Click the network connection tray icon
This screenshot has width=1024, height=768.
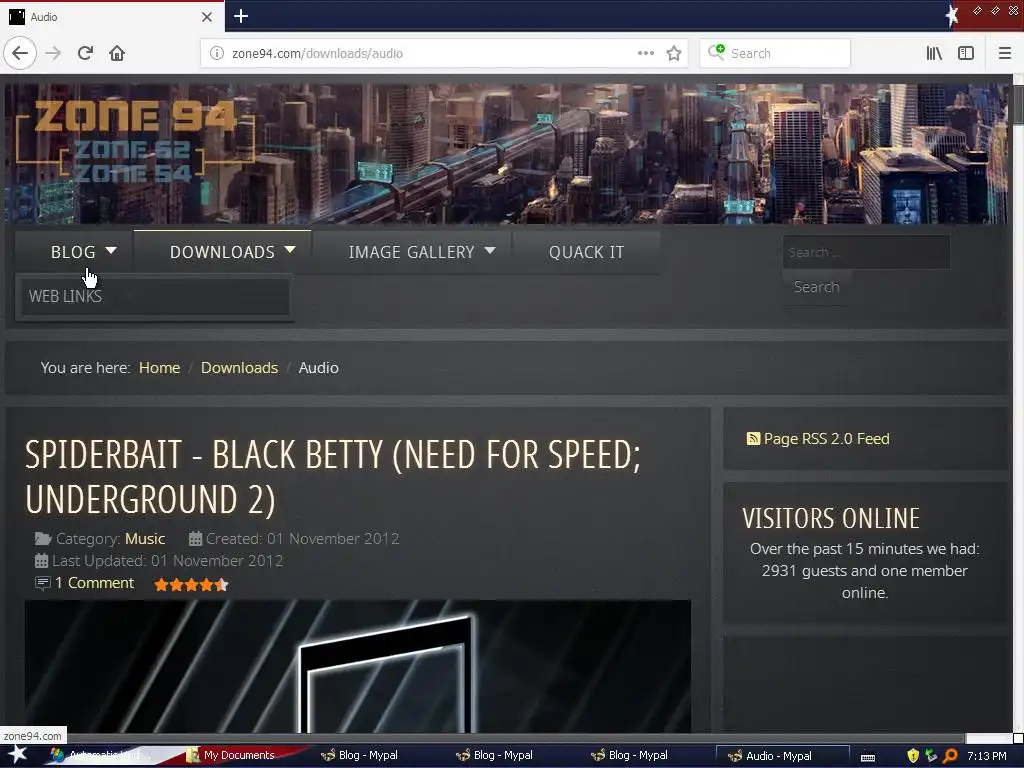click(931, 756)
